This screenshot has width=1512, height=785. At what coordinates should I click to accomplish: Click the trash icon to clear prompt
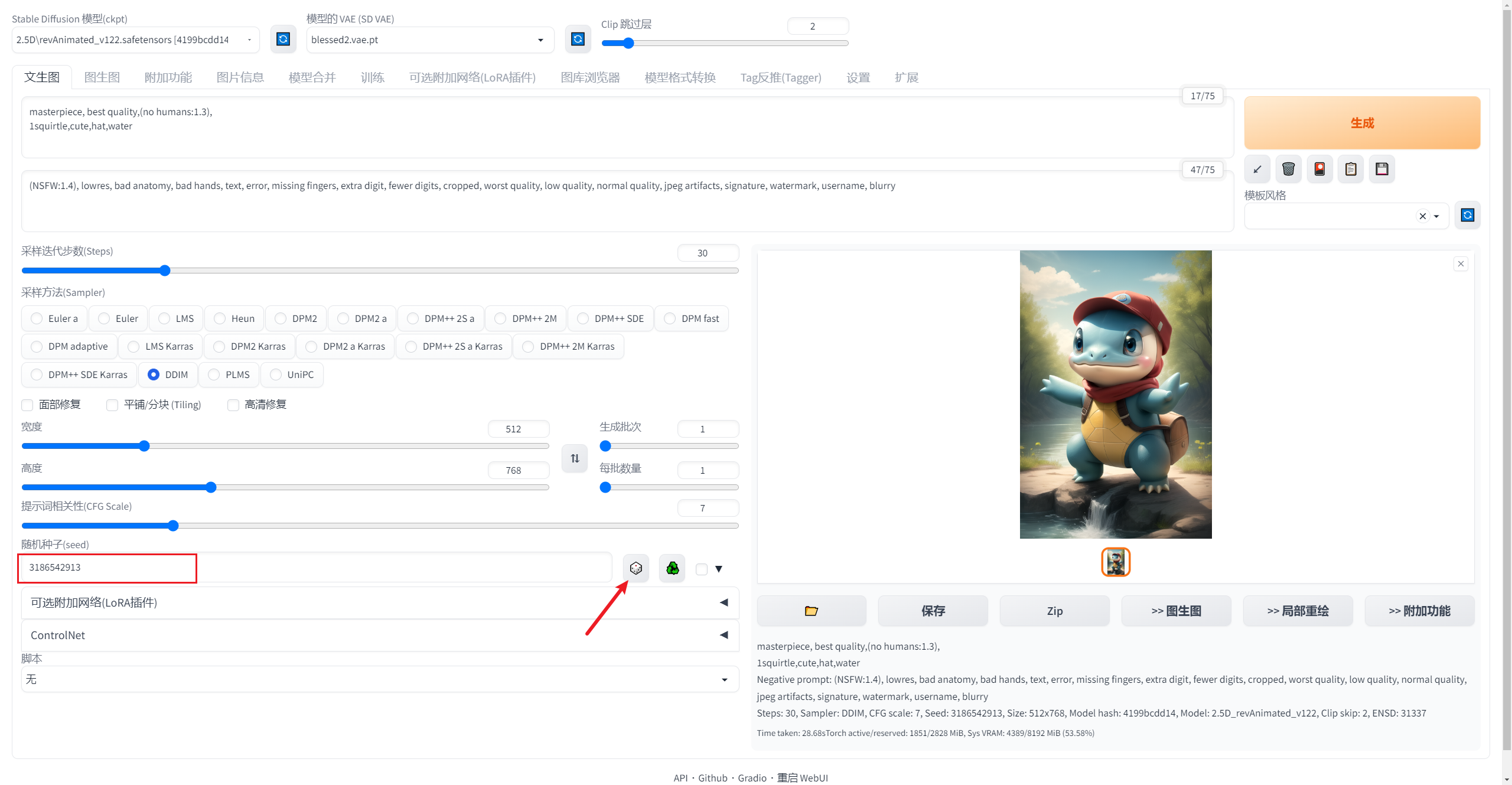click(x=1288, y=170)
